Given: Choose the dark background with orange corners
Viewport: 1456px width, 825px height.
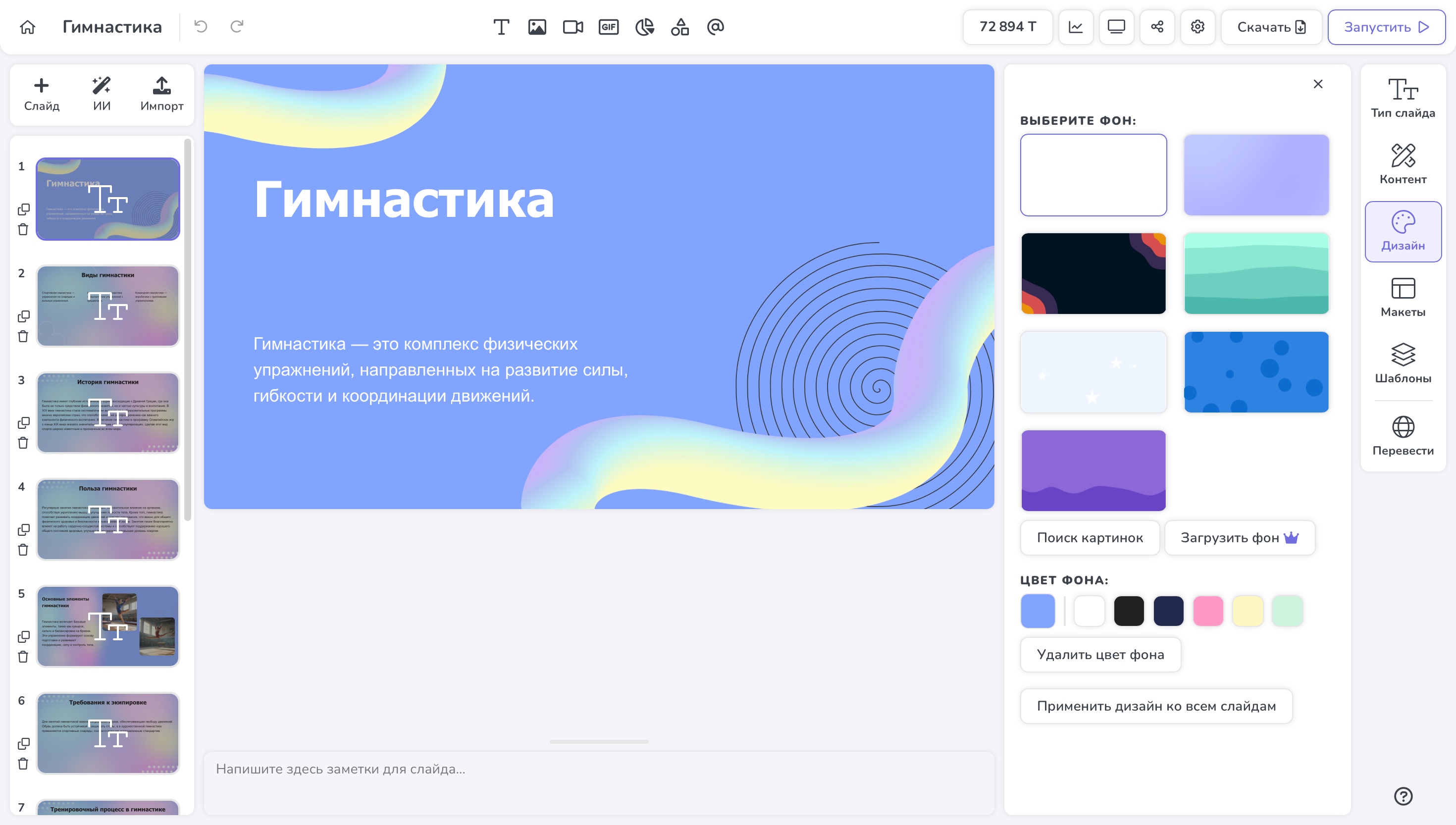Looking at the screenshot, I should [1093, 274].
